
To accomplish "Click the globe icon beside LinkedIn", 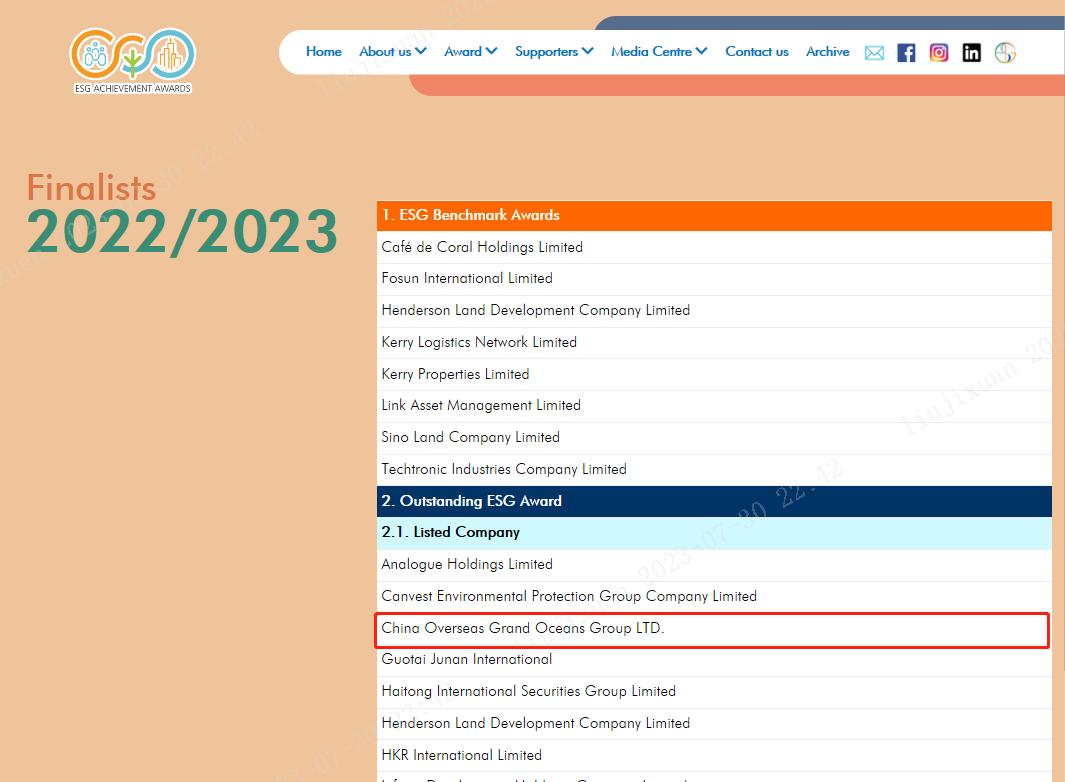I will pos(1005,52).
